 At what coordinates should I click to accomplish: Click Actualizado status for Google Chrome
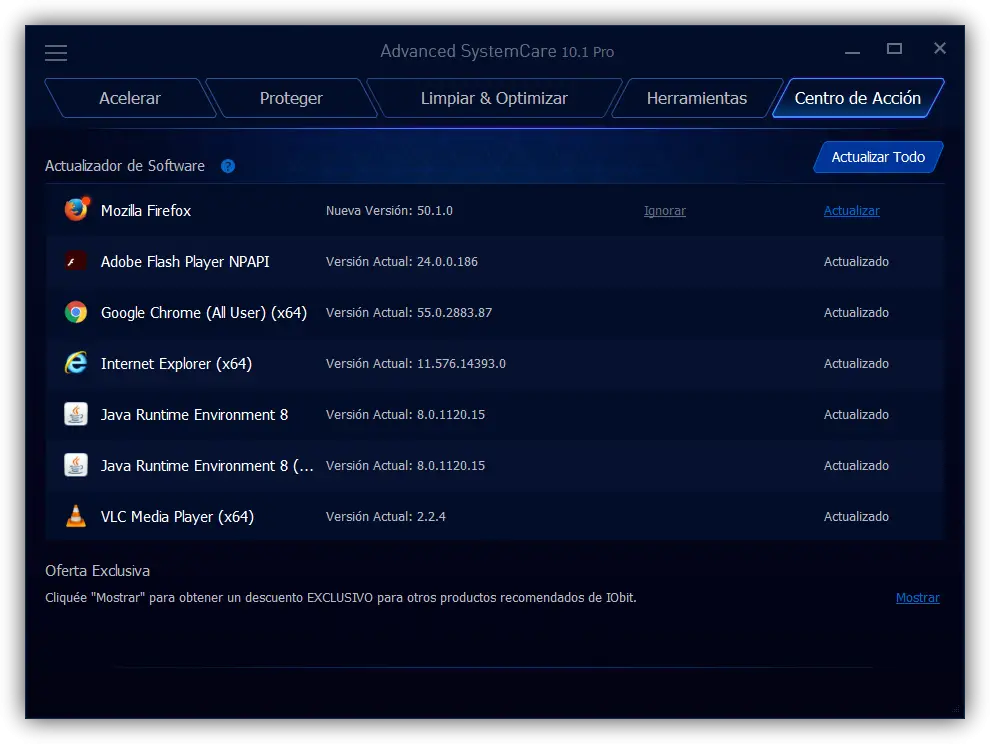(856, 313)
